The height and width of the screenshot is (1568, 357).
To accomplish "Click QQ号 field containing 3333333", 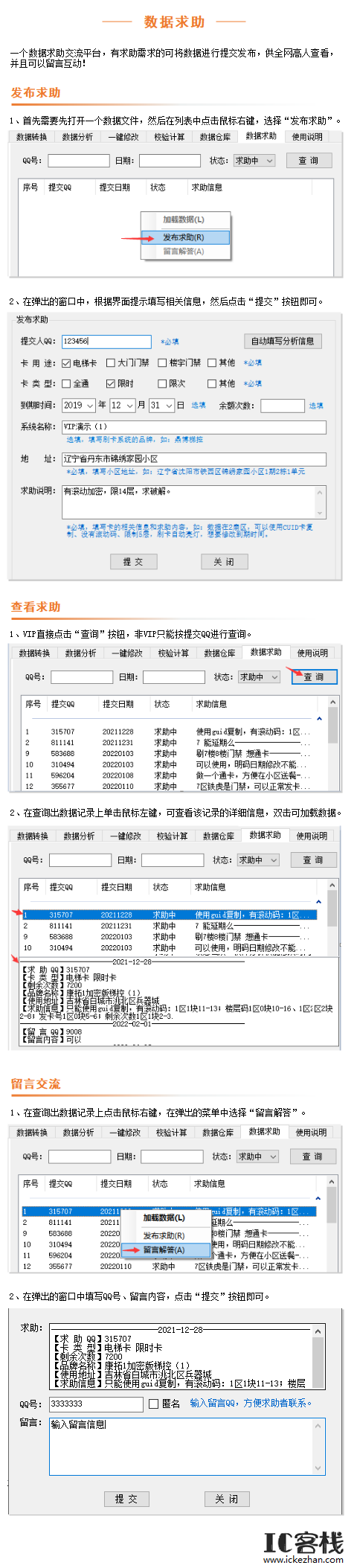I will [x=95, y=1404].
